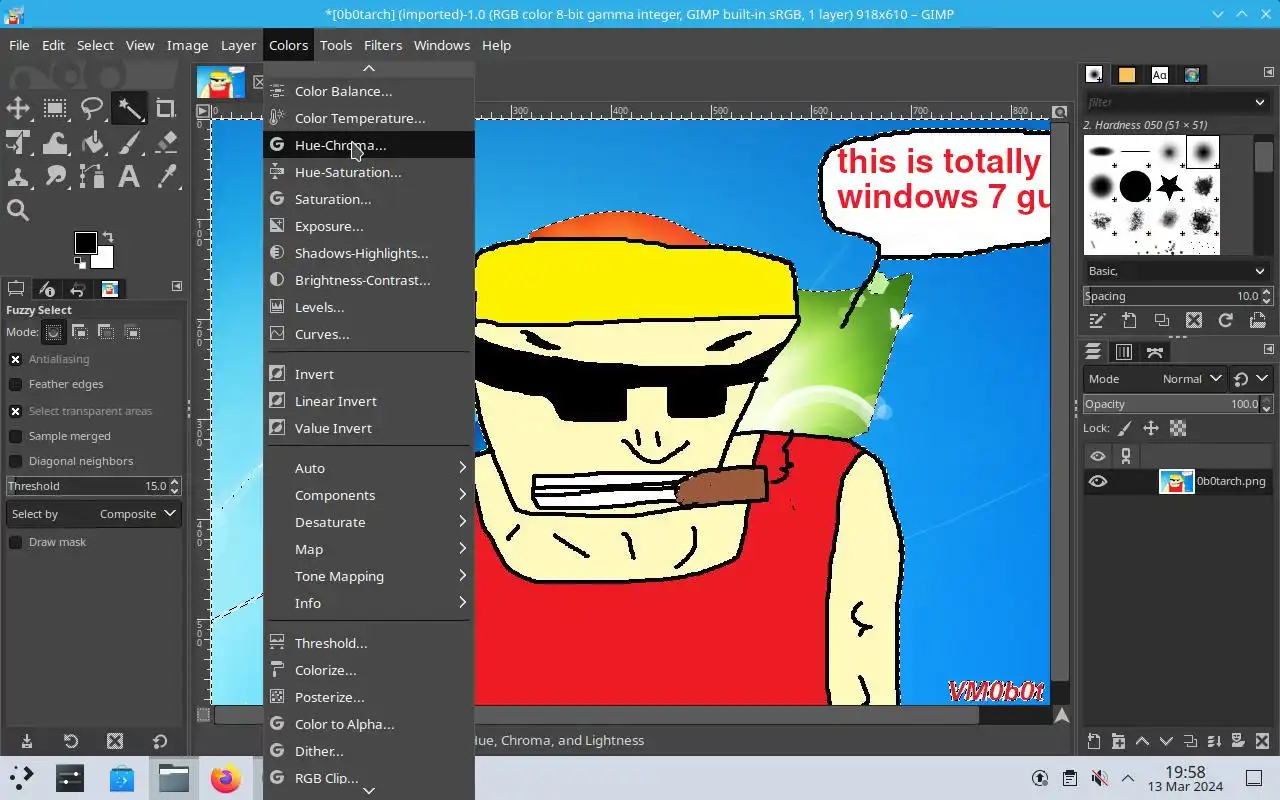
Task: Select the Bucket Fill tool
Action: tap(92, 143)
